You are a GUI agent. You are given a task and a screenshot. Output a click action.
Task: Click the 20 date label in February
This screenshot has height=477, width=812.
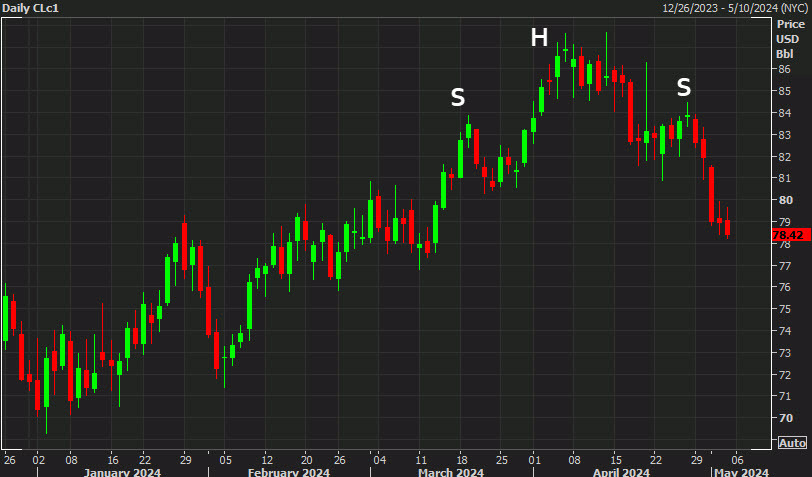click(307, 460)
